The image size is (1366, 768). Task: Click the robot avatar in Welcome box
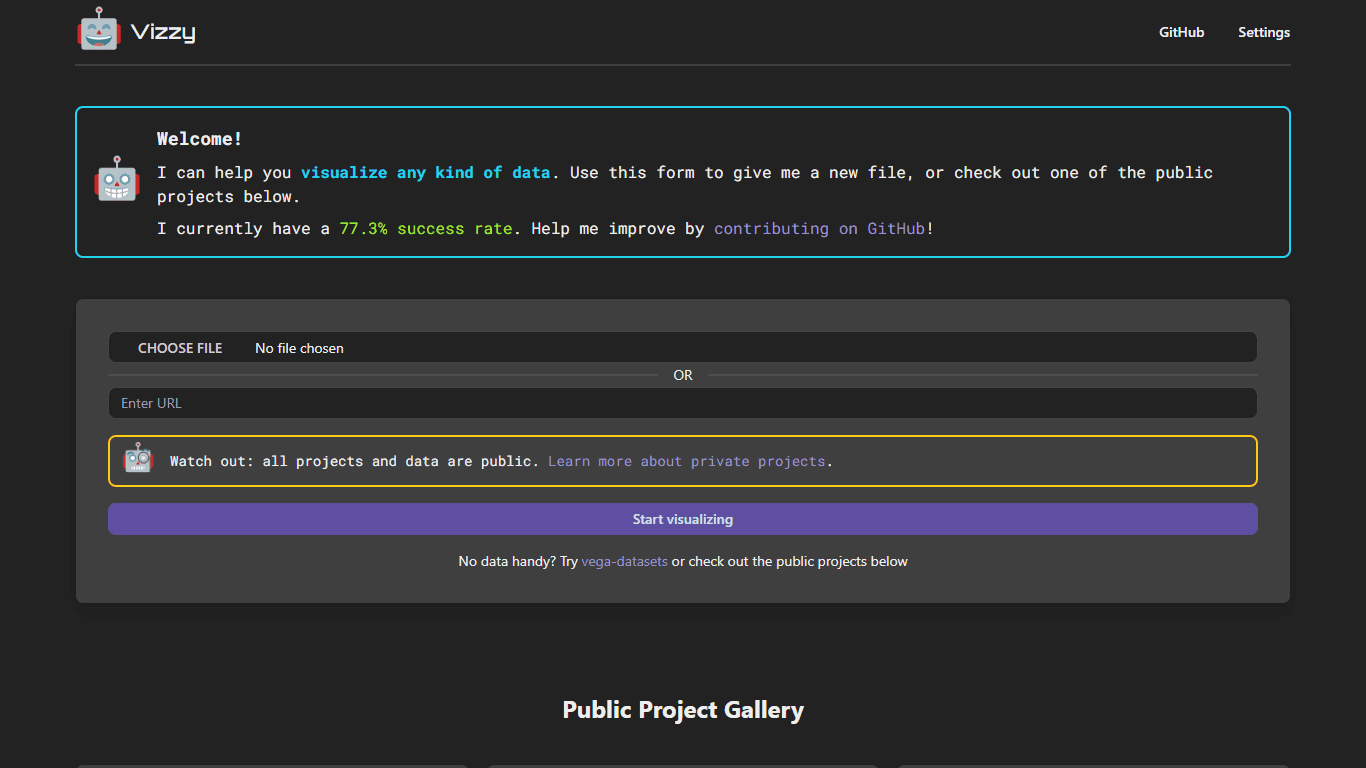pyautogui.click(x=117, y=179)
